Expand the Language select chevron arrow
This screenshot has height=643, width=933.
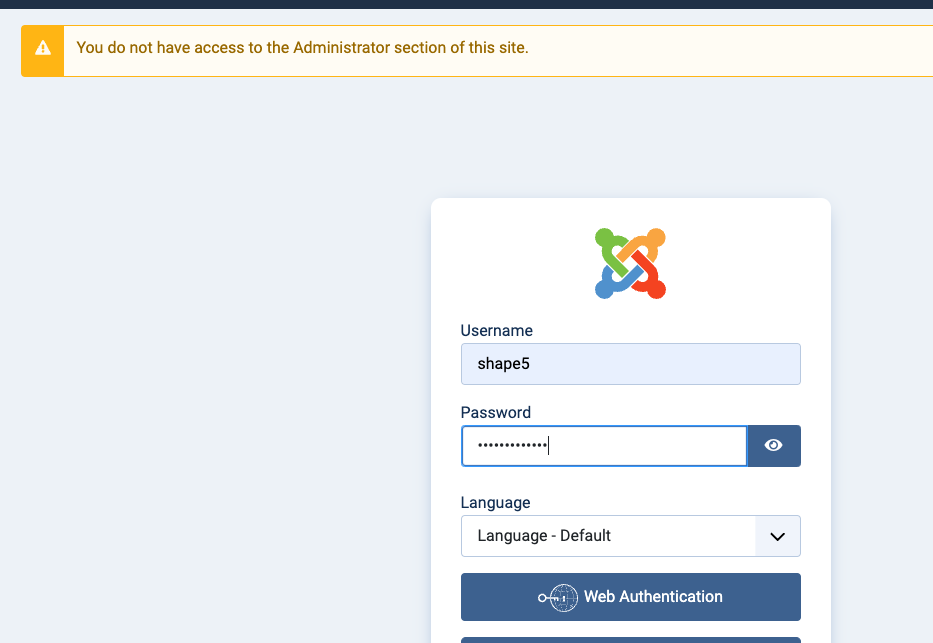pos(777,536)
